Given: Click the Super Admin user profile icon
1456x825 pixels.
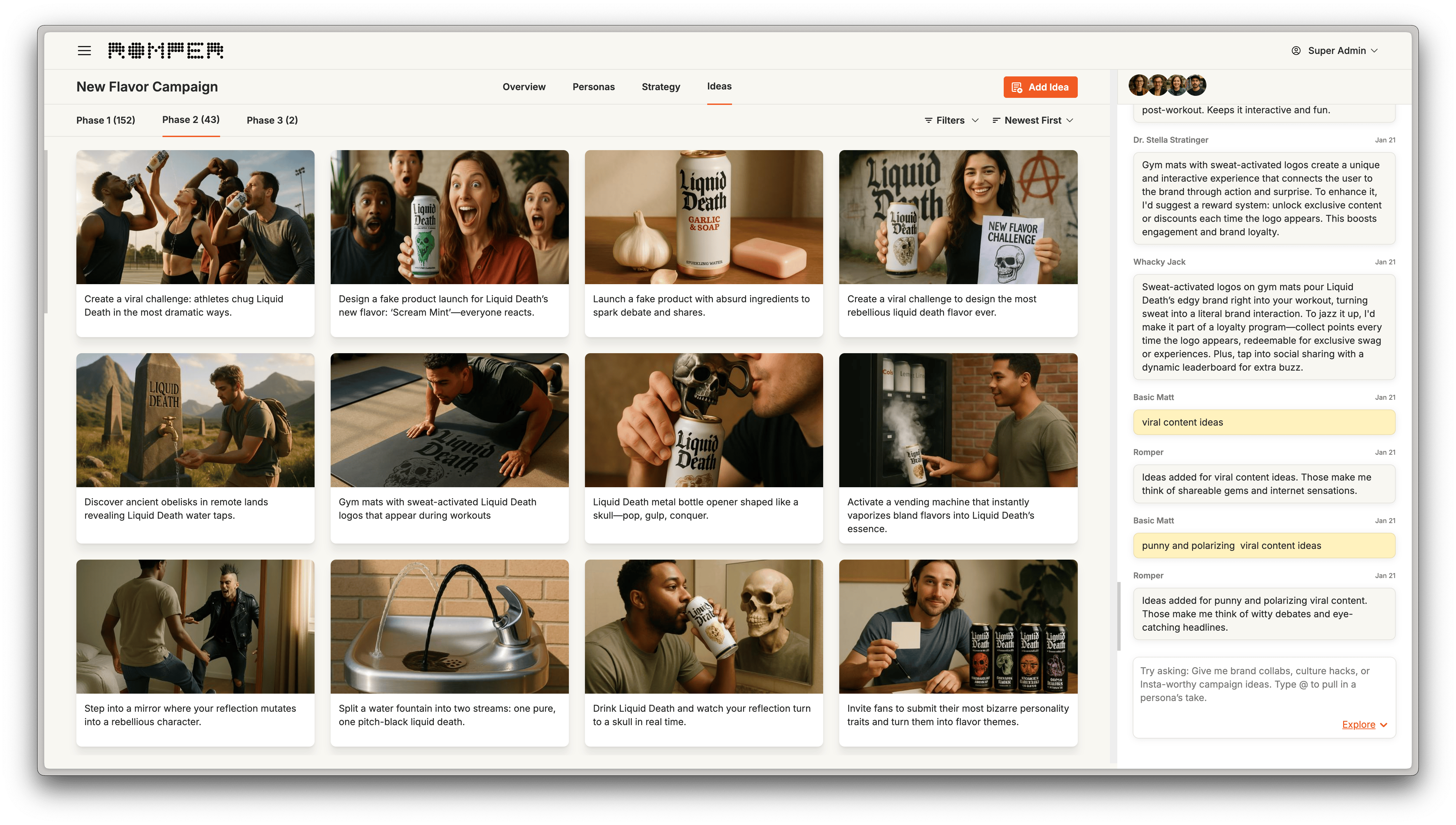Looking at the screenshot, I should tap(1296, 51).
